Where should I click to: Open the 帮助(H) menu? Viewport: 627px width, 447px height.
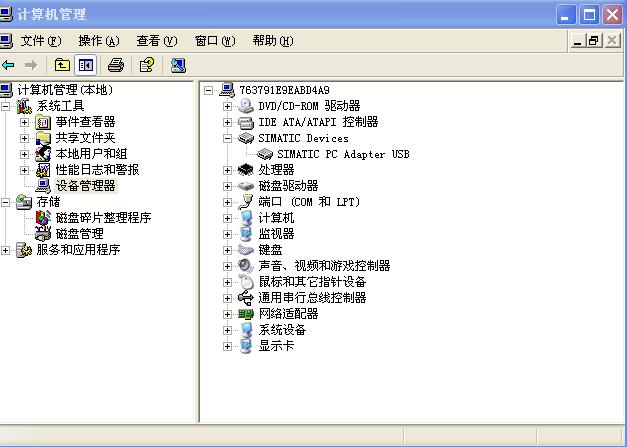(x=272, y=41)
